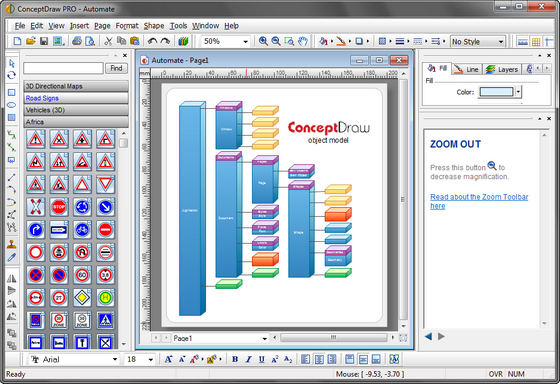Switch to the Layers tab
The height and width of the screenshot is (384, 560).
click(502, 69)
